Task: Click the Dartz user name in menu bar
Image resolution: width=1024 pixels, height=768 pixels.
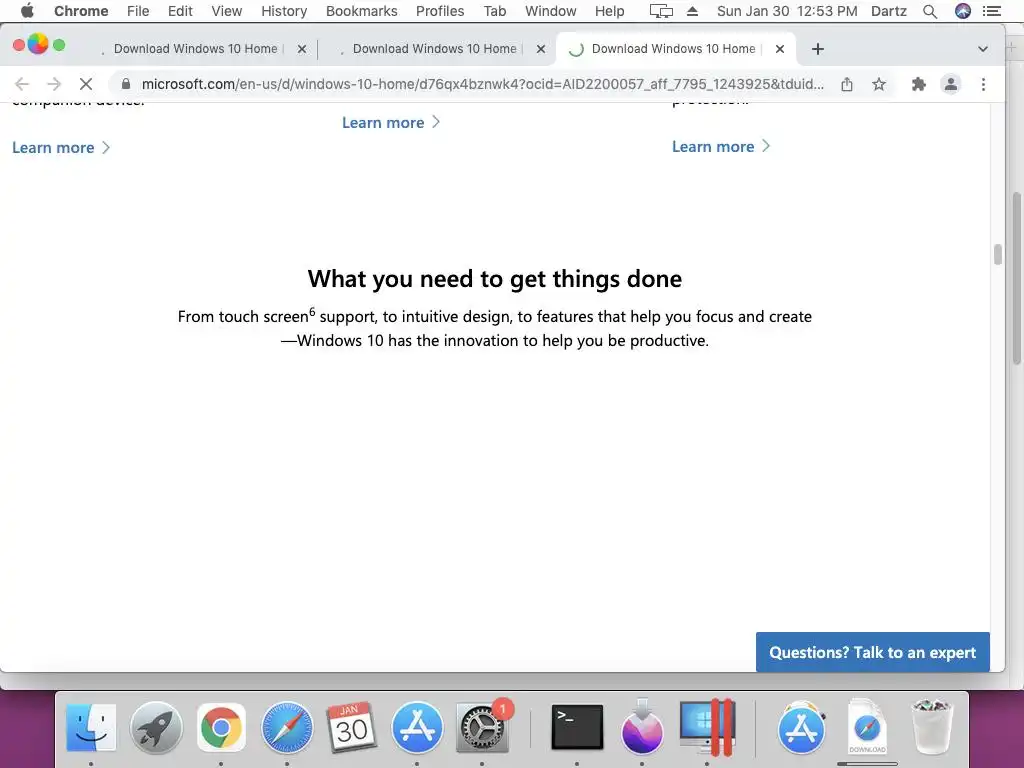Action: (888, 11)
